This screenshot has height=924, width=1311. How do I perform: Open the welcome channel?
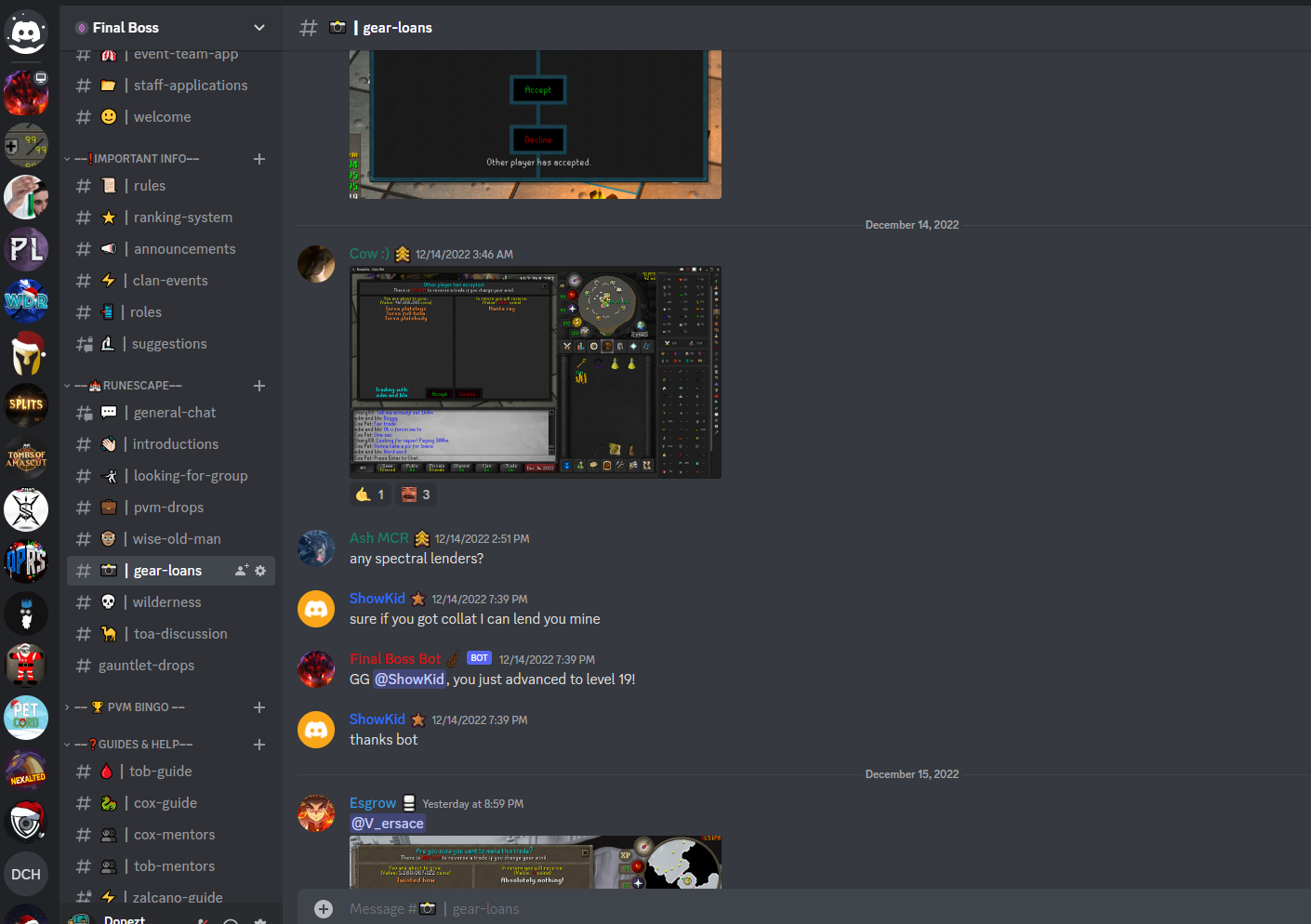171,117
